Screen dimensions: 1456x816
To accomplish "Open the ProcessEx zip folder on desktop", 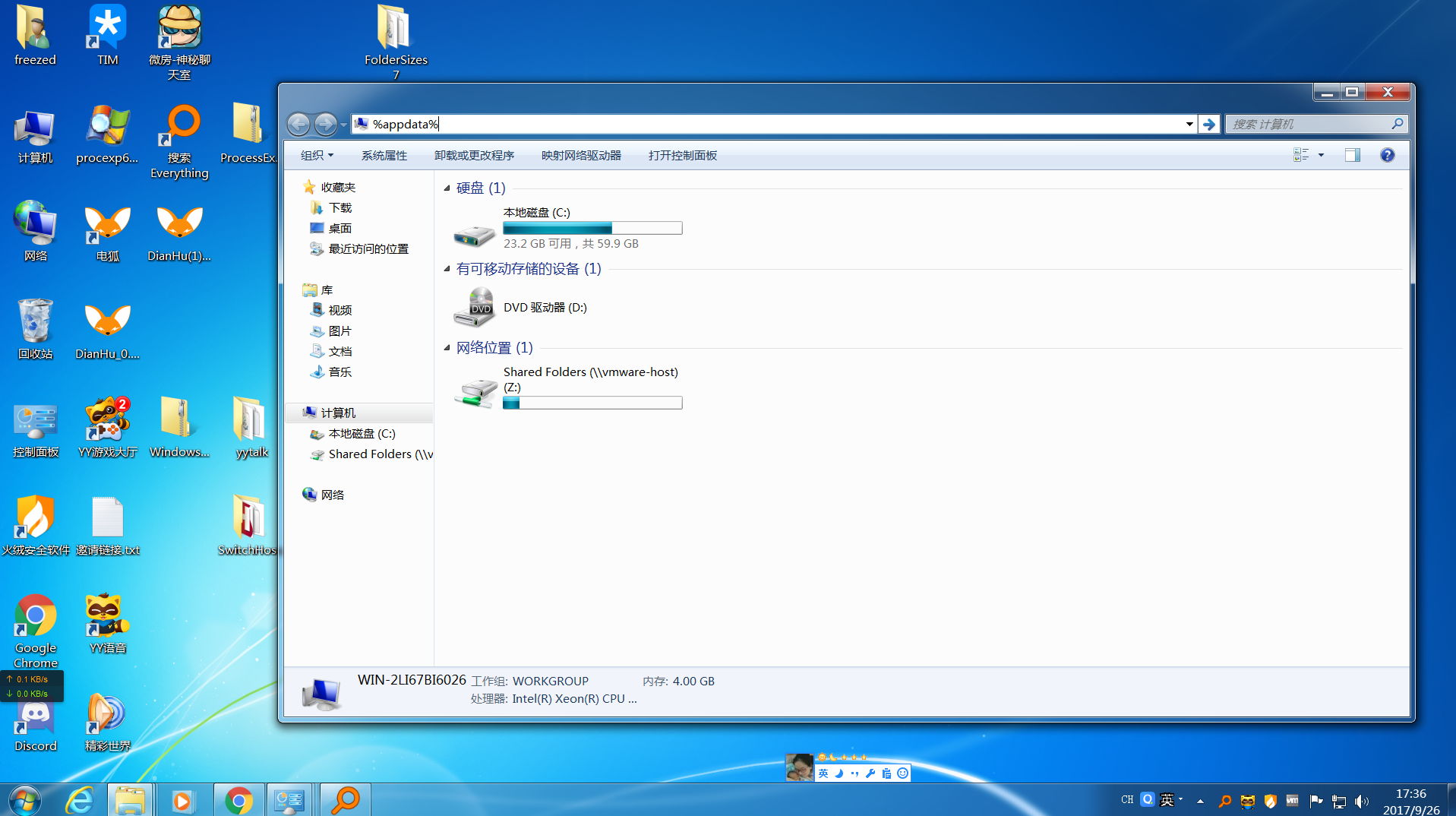I will pos(248,134).
